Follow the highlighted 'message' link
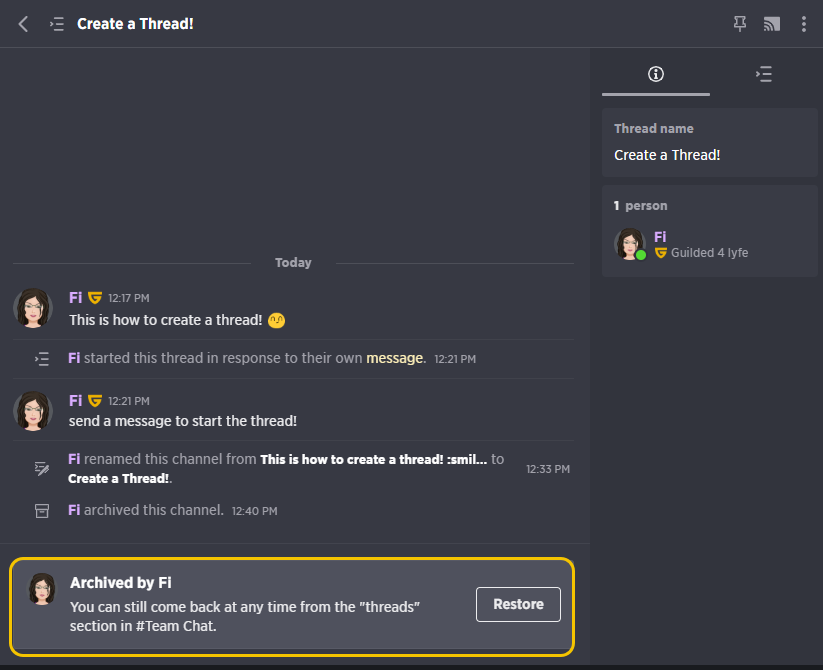Image resolution: width=823 pixels, height=670 pixels. (x=395, y=358)
